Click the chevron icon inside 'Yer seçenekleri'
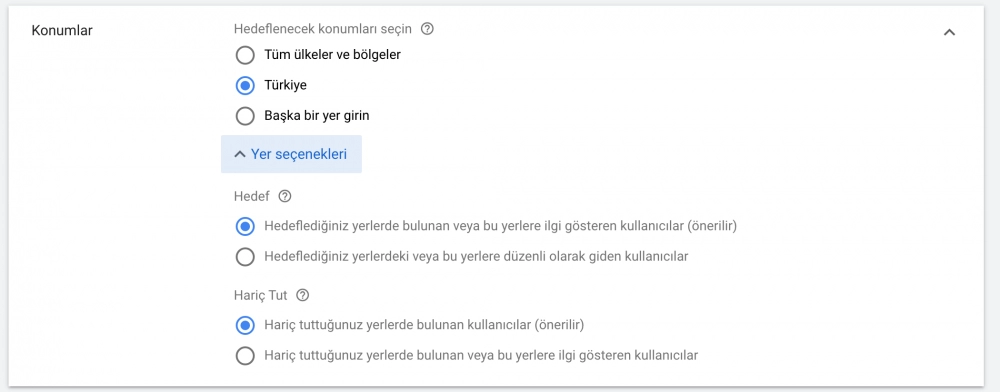1000x392 pixels. pyautogui.click(x=240, y=154)
